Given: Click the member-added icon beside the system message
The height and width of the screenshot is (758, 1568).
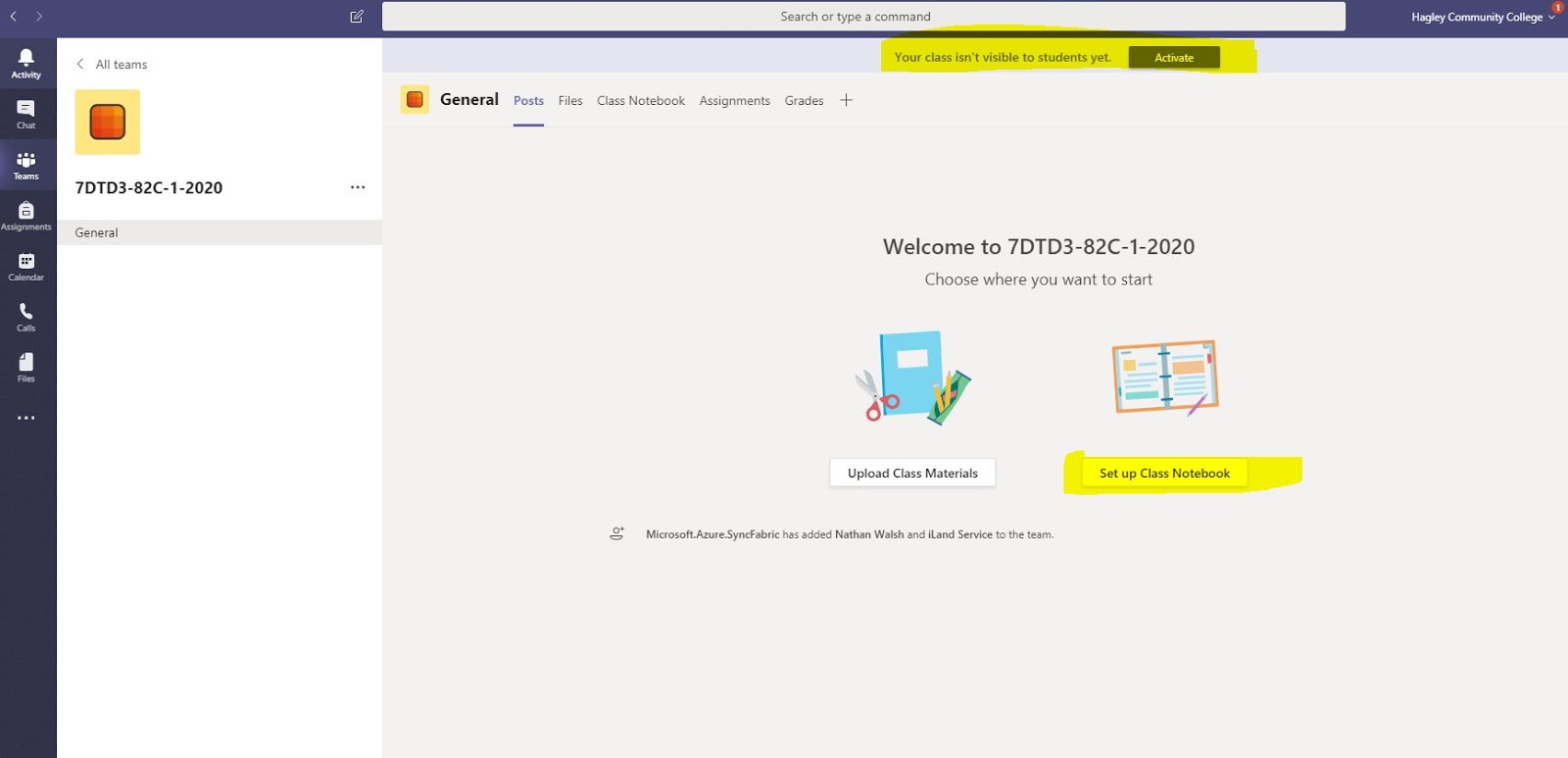Looking at the screenshot, I should tap(617, 533).
